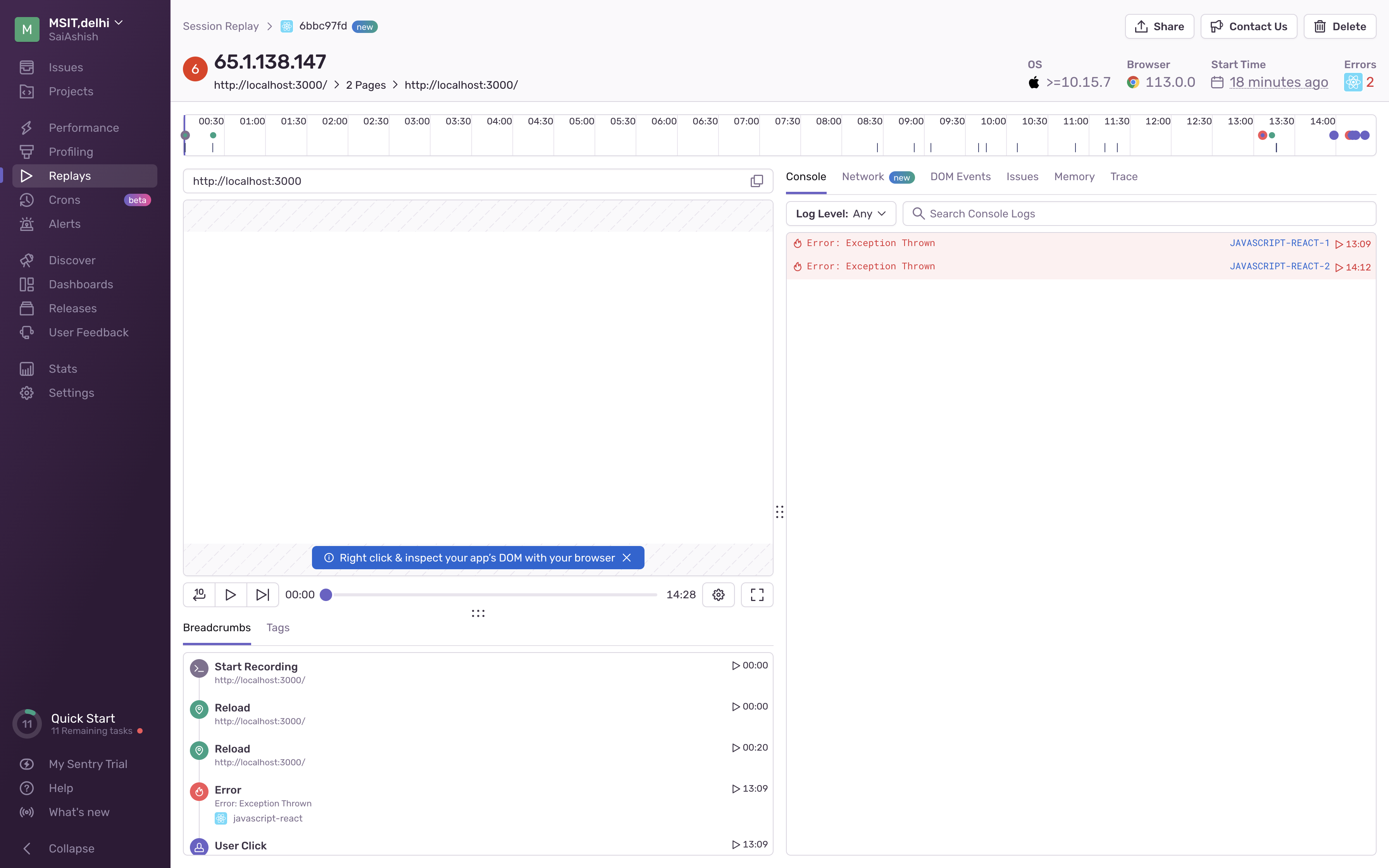This screenshot has width=1389, height=868.
Task: Open the Crons beta section
Action: pyautogui.click(x=64, y=200)
